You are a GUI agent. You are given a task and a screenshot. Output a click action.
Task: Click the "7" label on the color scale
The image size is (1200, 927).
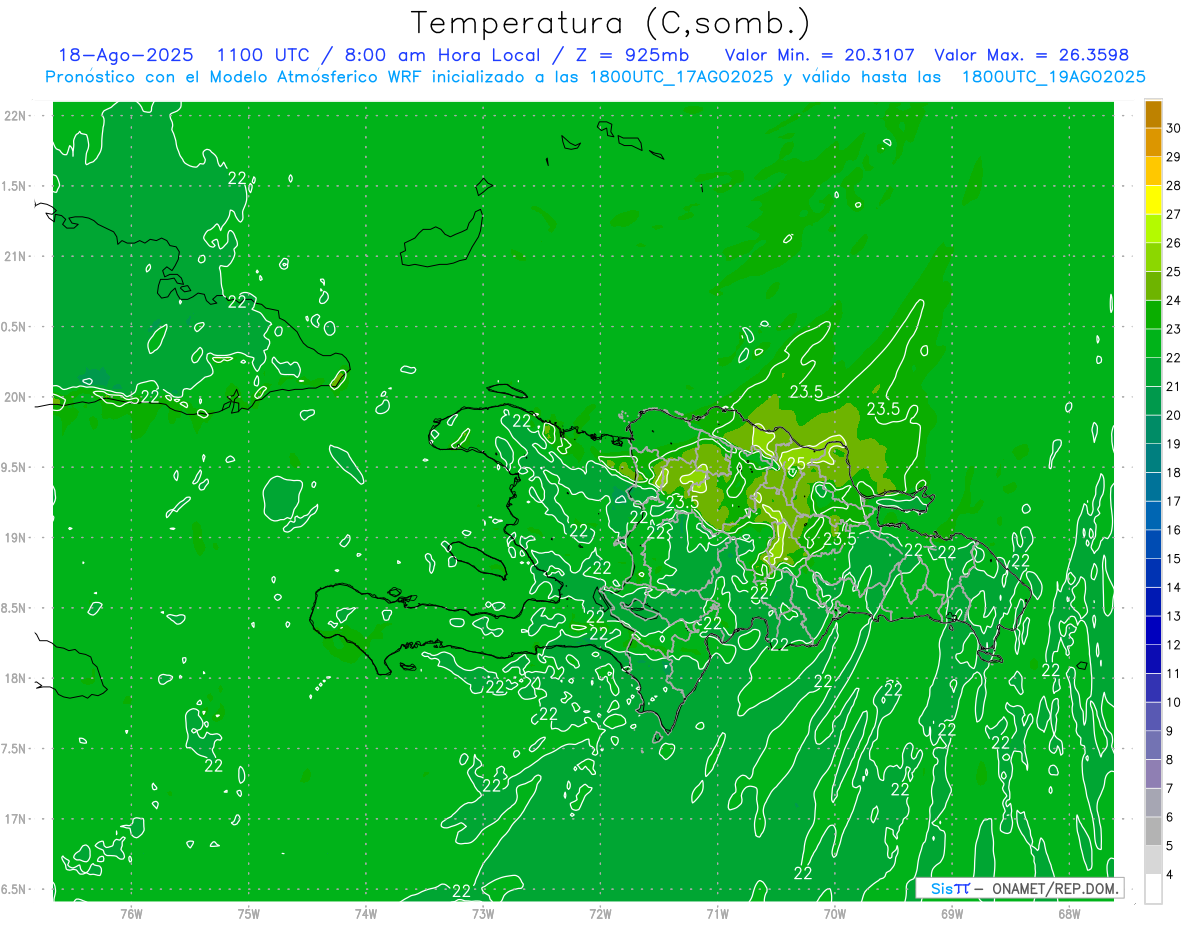click(1170, 789)
